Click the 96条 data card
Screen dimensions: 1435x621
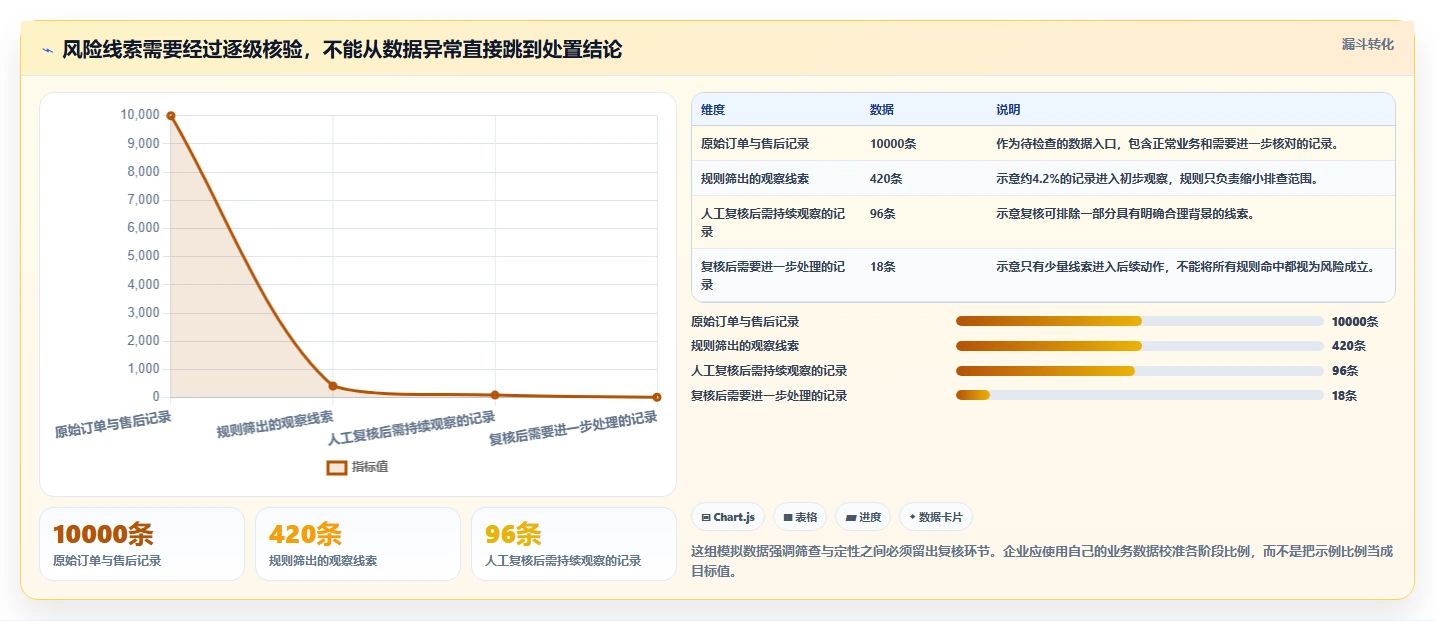click(x=574, y=544)
